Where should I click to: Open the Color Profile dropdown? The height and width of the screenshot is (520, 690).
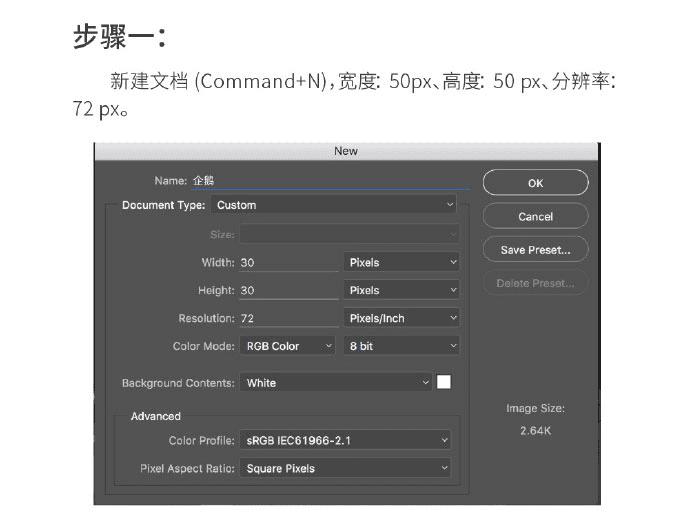tap(345, 440)
